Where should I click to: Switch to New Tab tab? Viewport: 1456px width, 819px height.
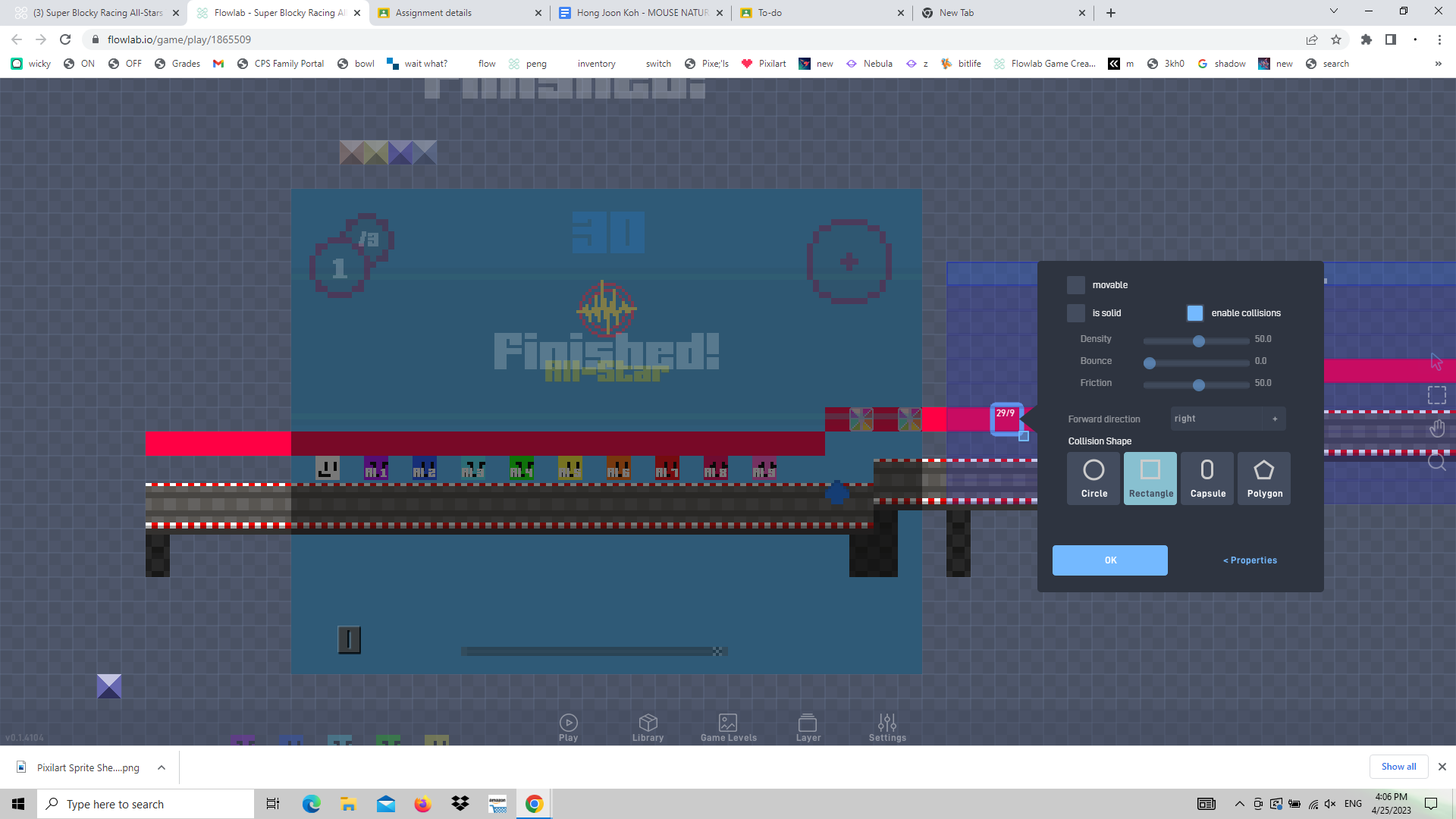1003,13
